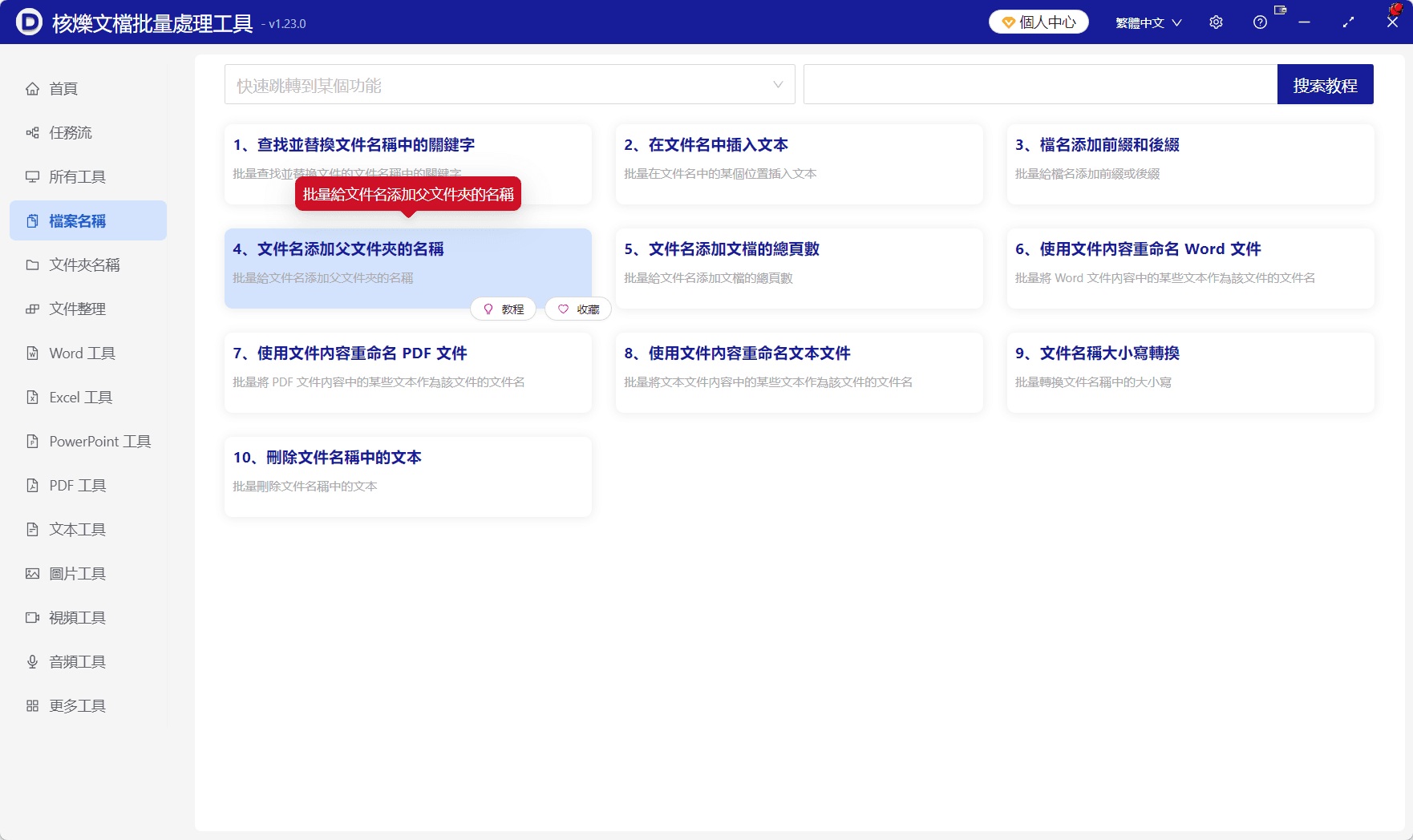Select 文件整理 in the sidebar
1413x840 pixels.
point(88,309)
